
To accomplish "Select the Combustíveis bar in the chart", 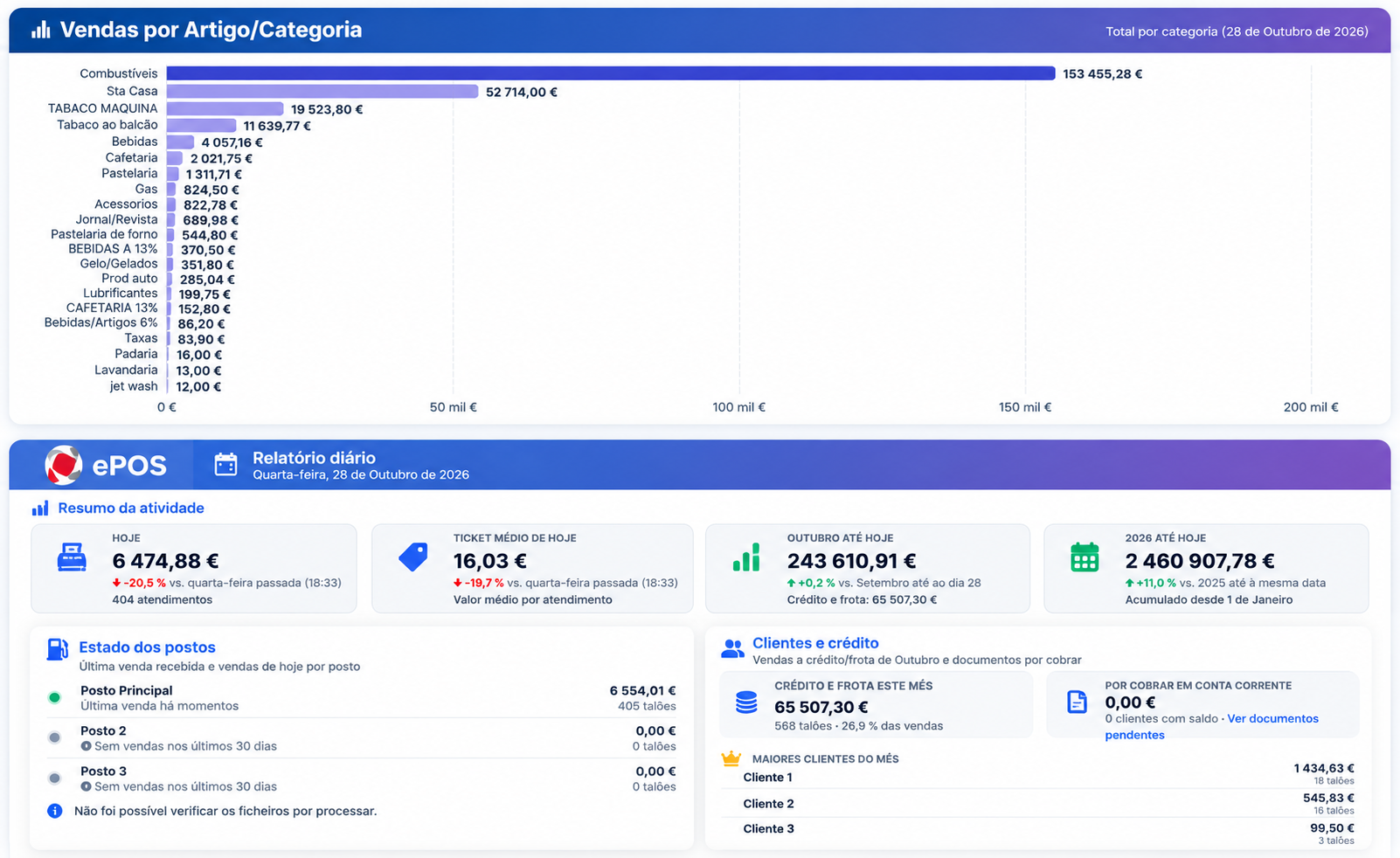I will pyautogui.click(x=611, y=73).
